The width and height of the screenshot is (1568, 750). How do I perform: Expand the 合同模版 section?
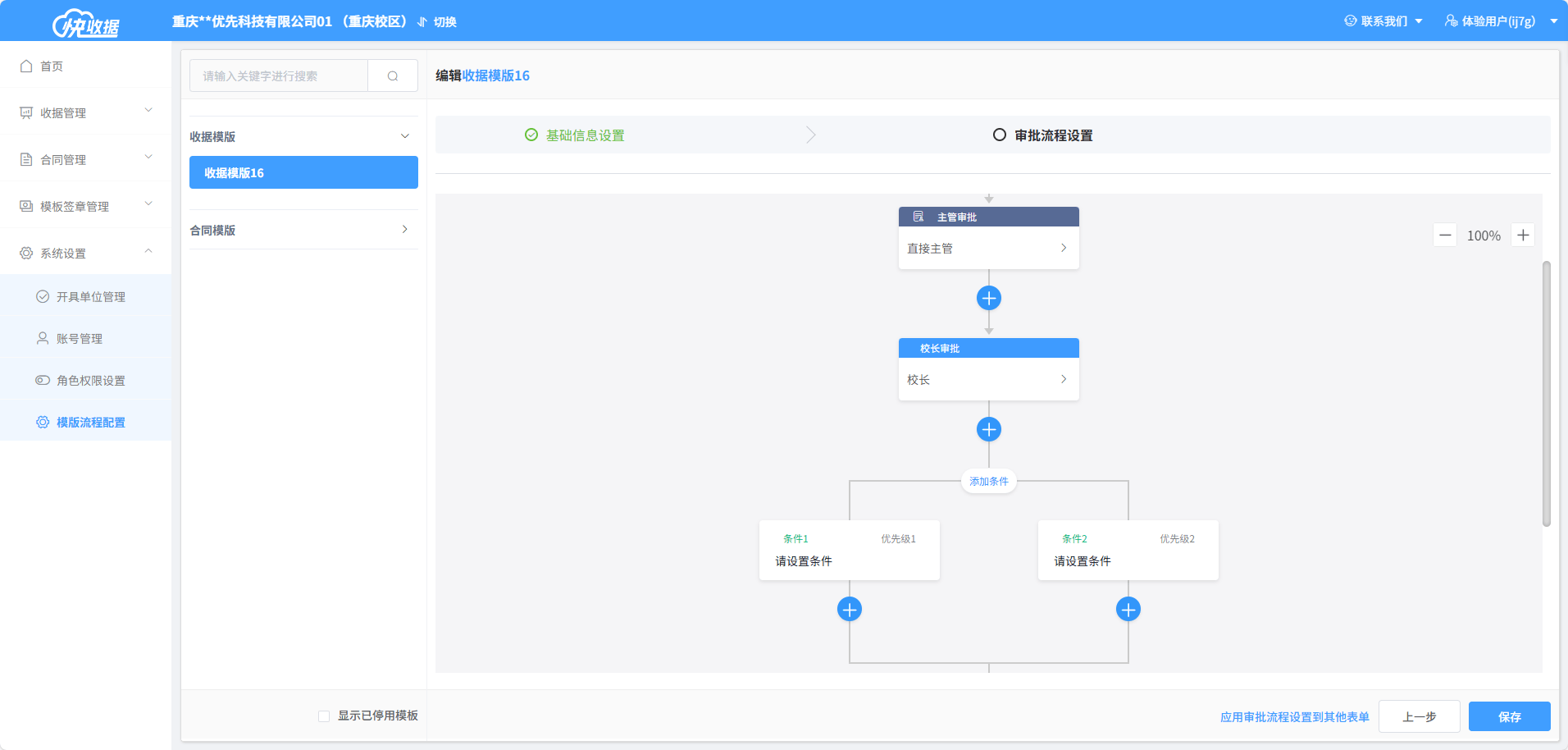pos(404,230)
